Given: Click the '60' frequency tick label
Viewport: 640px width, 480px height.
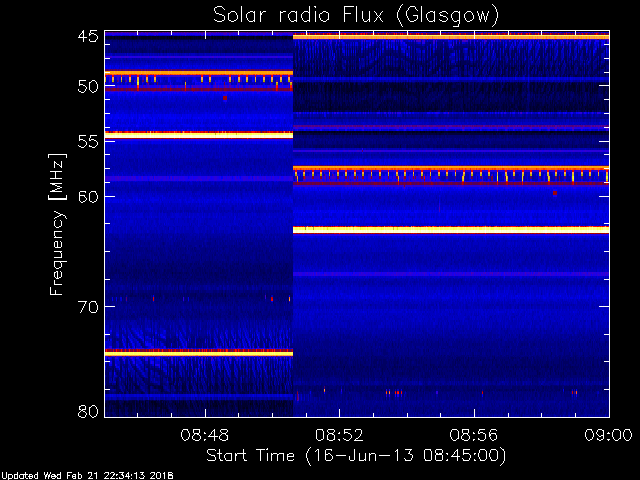Looking at the screenshot, I should click(88, 197).
